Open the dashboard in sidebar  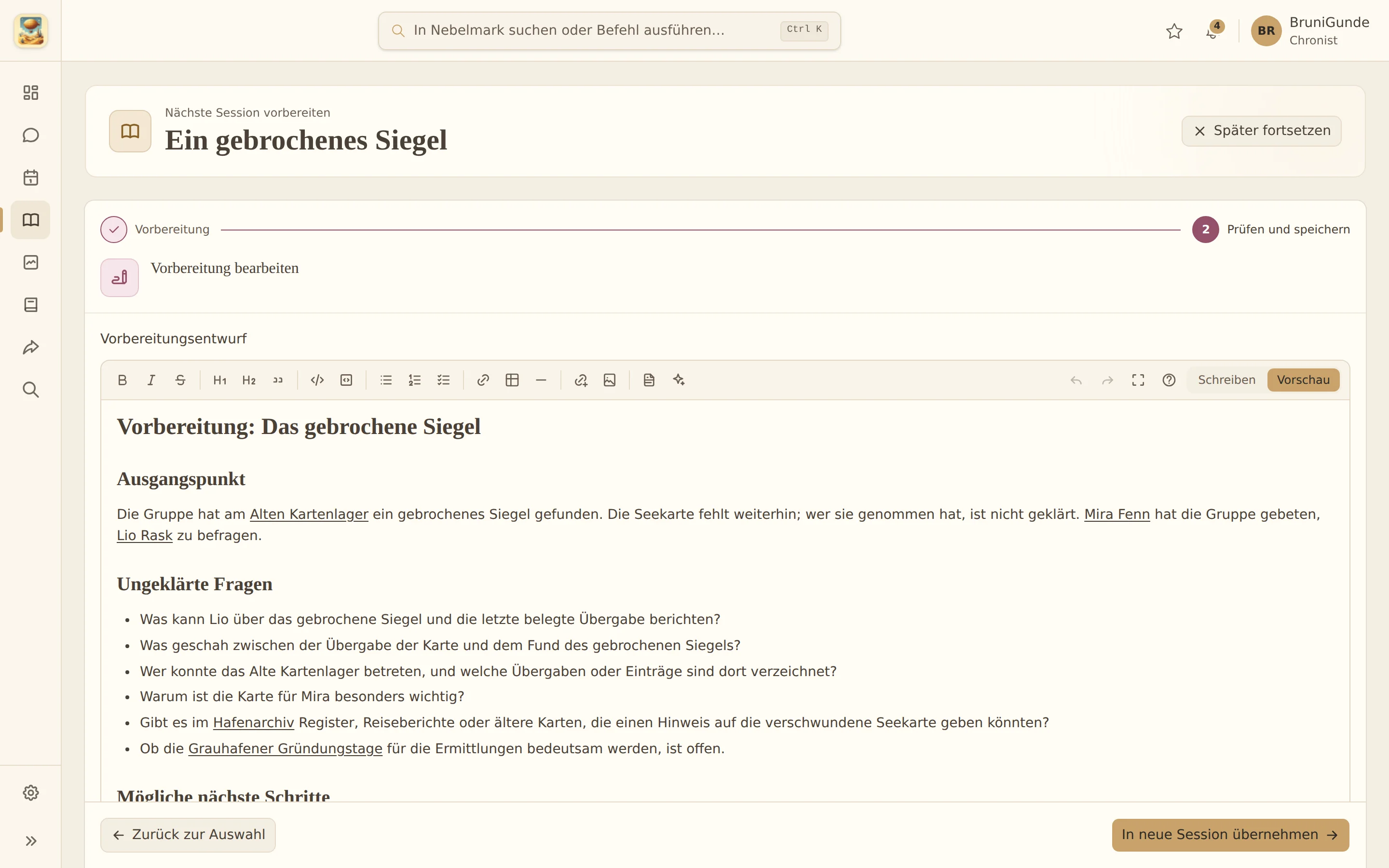(30, 93)
